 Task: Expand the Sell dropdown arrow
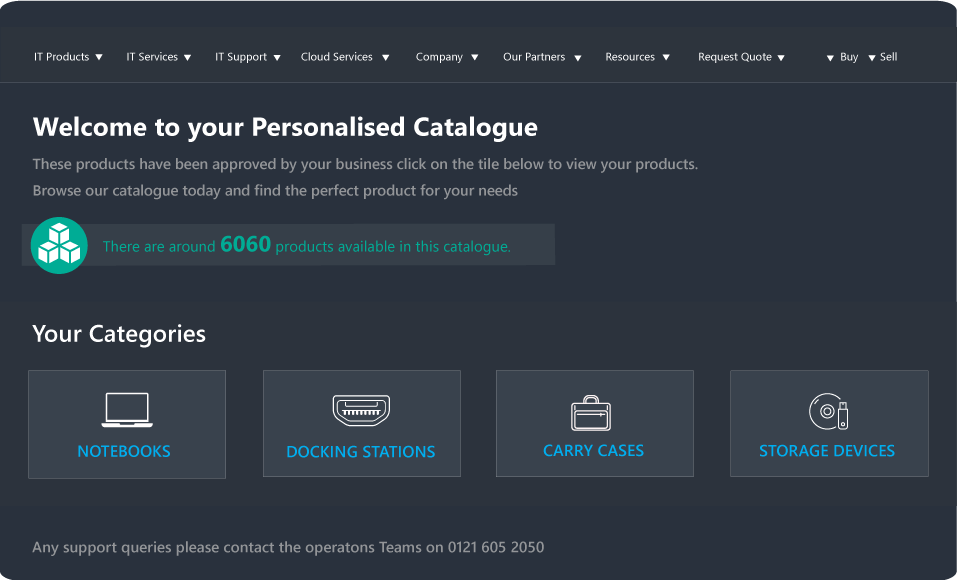(873, 57)
